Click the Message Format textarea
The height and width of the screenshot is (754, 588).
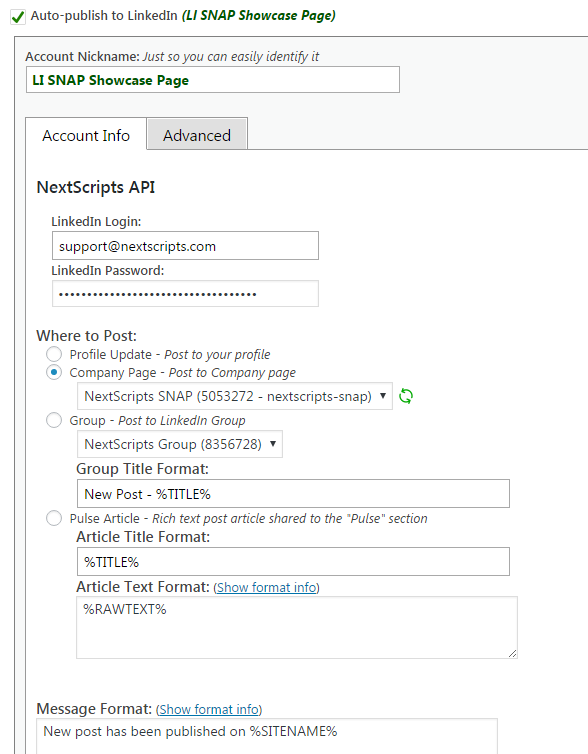tap(267, 736)
